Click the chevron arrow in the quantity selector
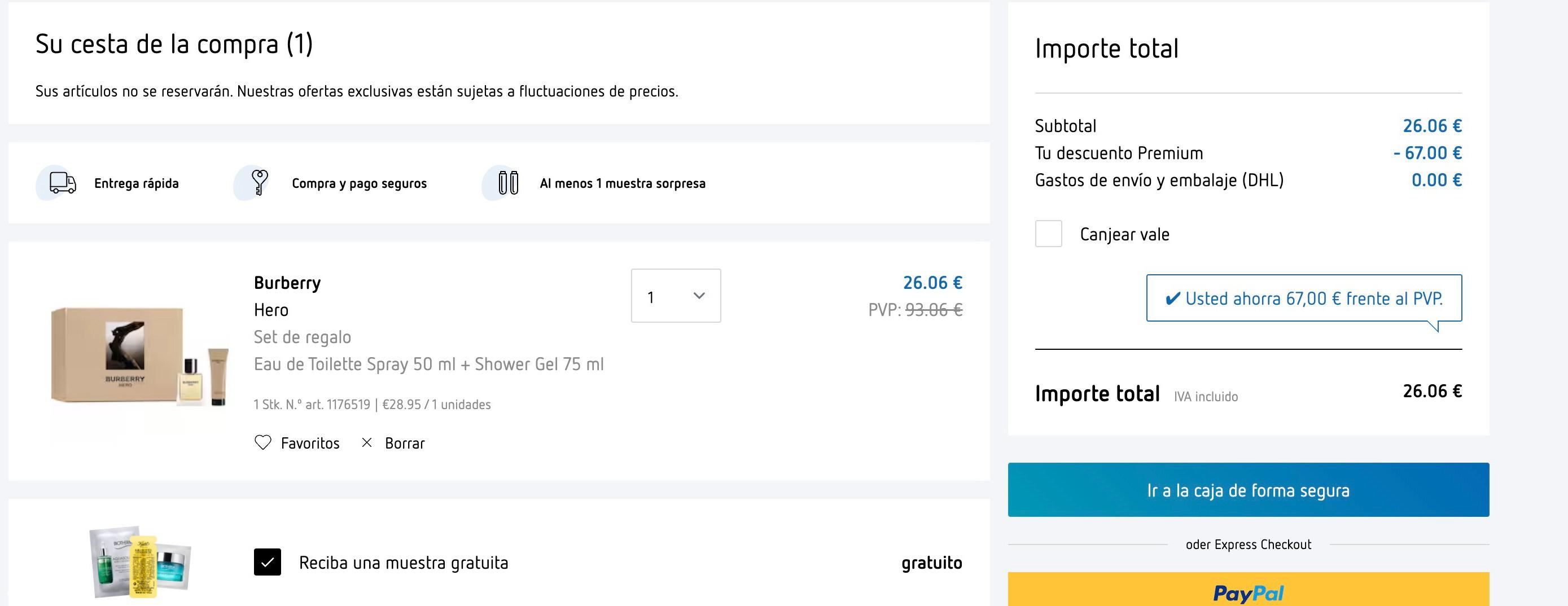 pos(699,296)
